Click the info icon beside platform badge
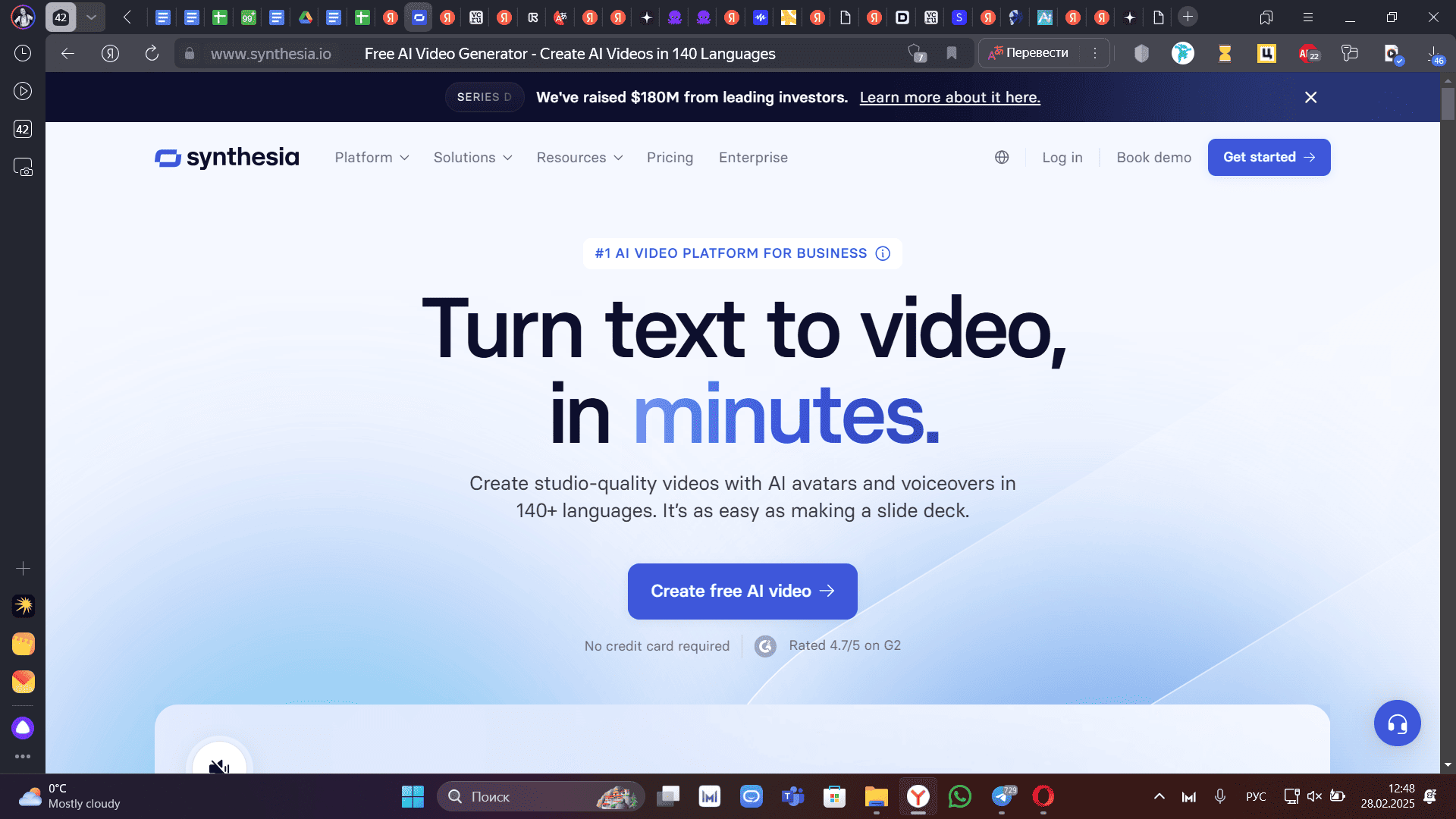This screenshot has width=1456, height=819. click(x=883, y=253)
